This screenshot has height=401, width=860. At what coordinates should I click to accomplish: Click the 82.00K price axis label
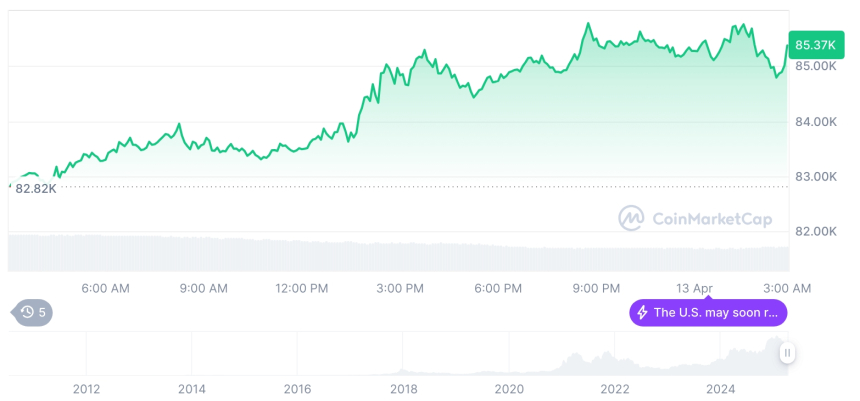click(815, 231)
